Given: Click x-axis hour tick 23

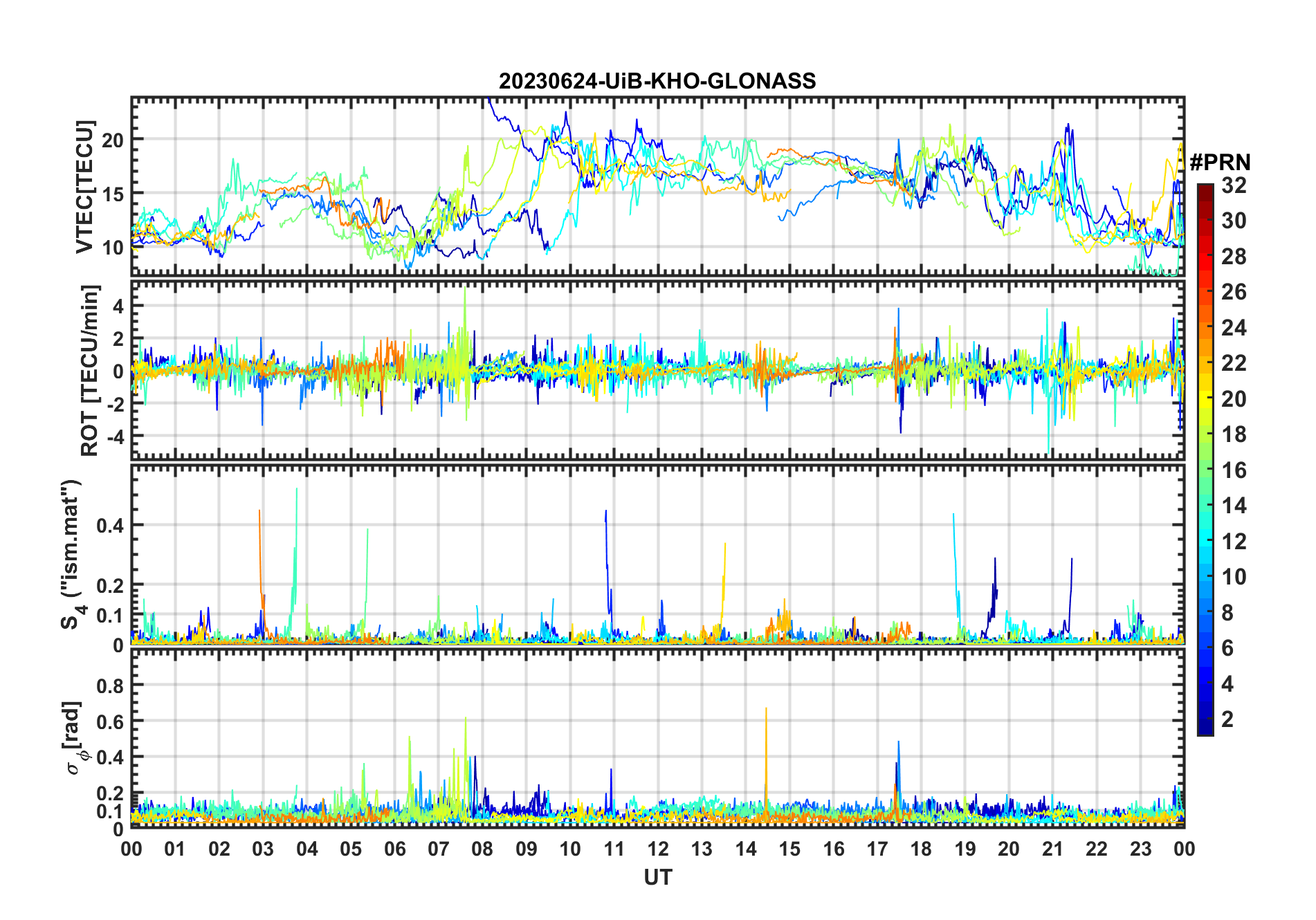Looking at the screenshot, I should [x=1141, y=849].
